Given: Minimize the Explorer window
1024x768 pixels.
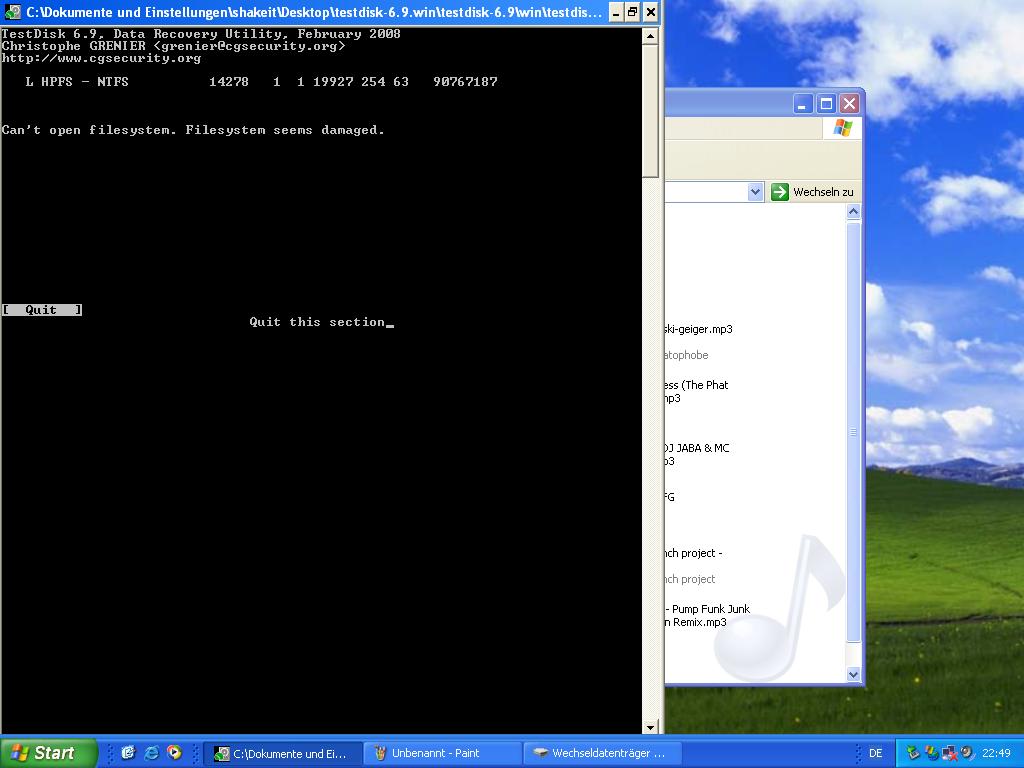Looking at the screenshot, I should [x=803, y=104].
